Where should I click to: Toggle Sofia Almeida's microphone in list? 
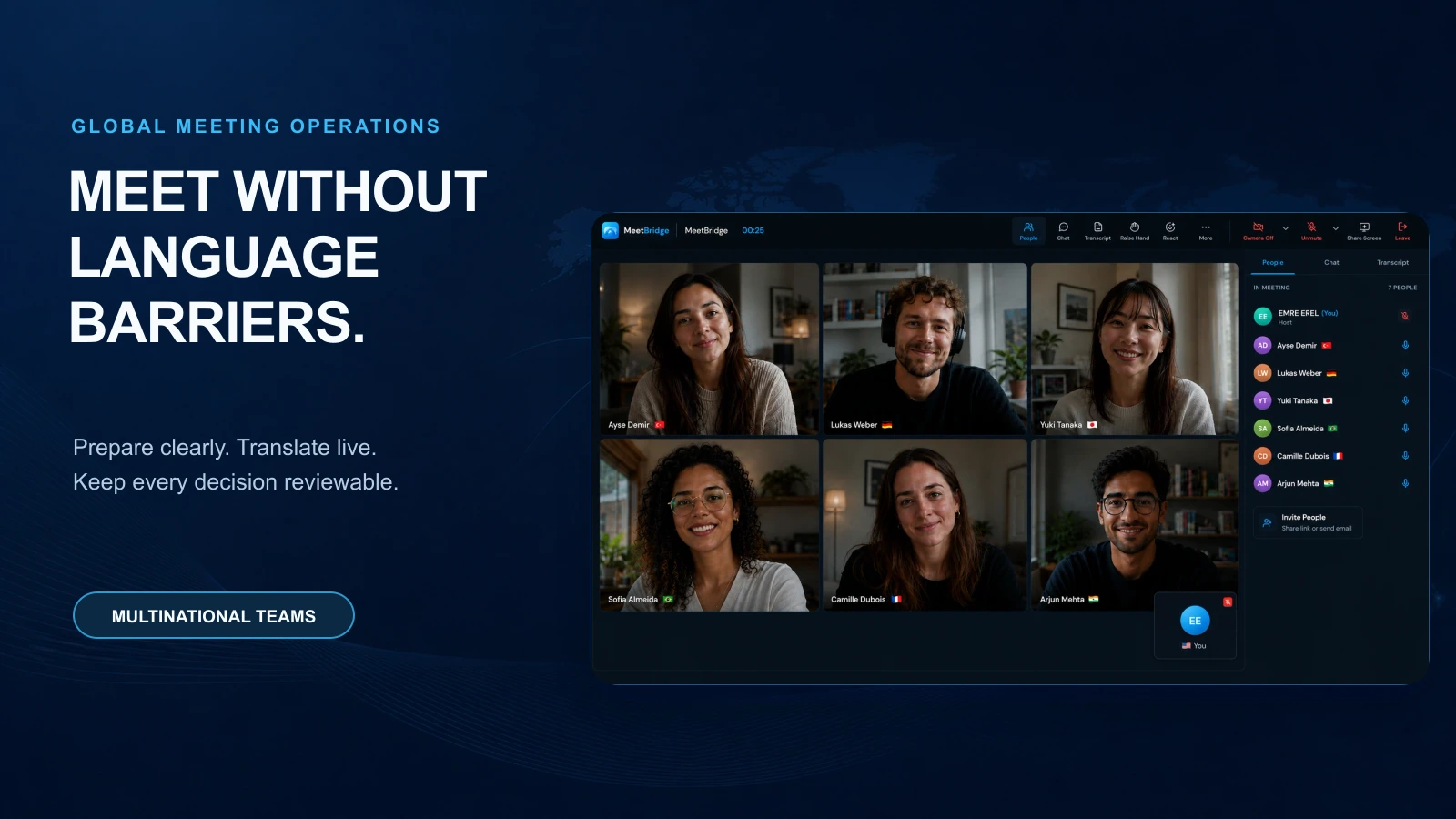coord(1405,428)
